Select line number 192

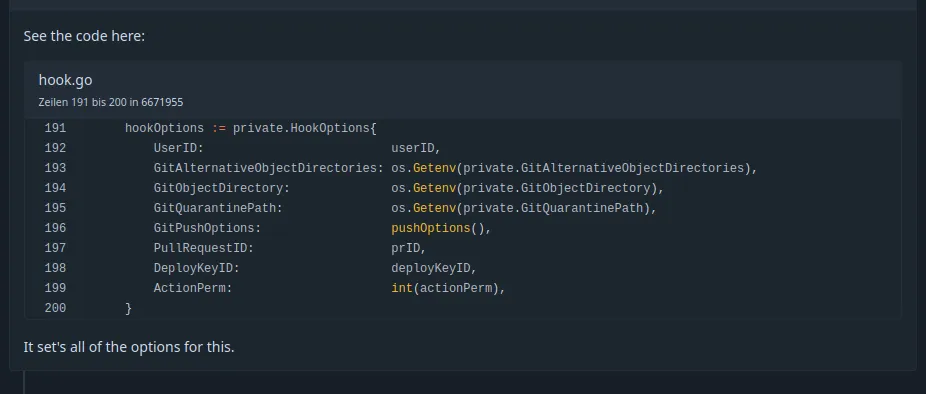point(55,148)
